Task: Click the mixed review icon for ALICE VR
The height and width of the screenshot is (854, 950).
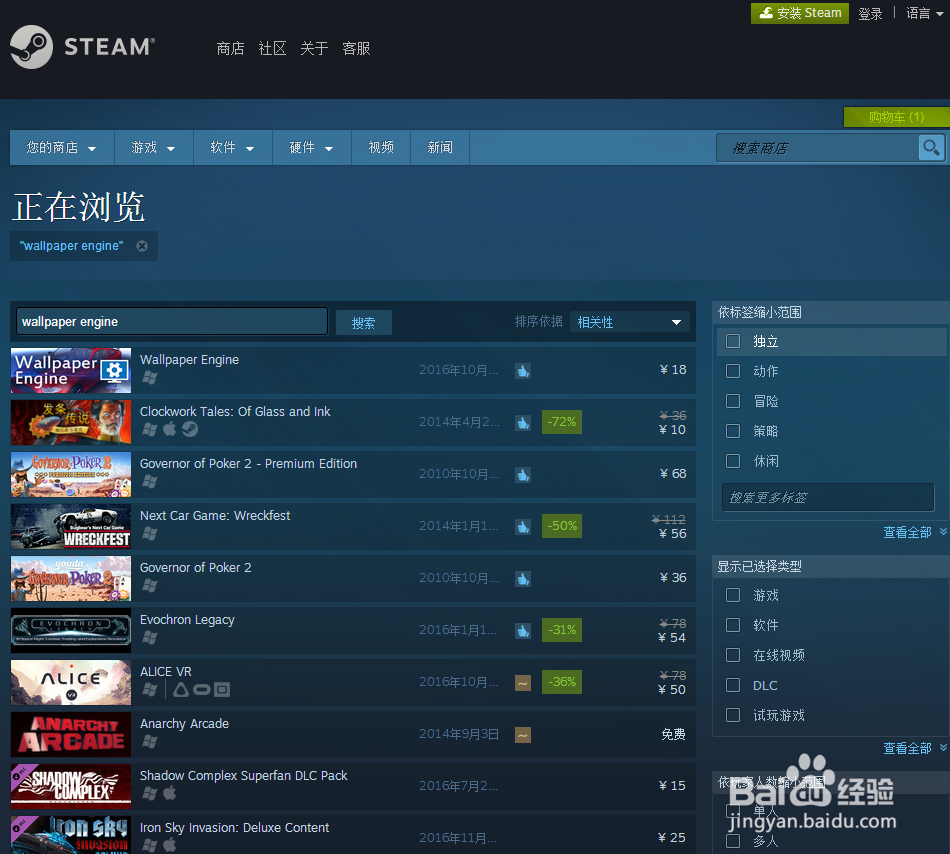Action: tap(523, 683)
